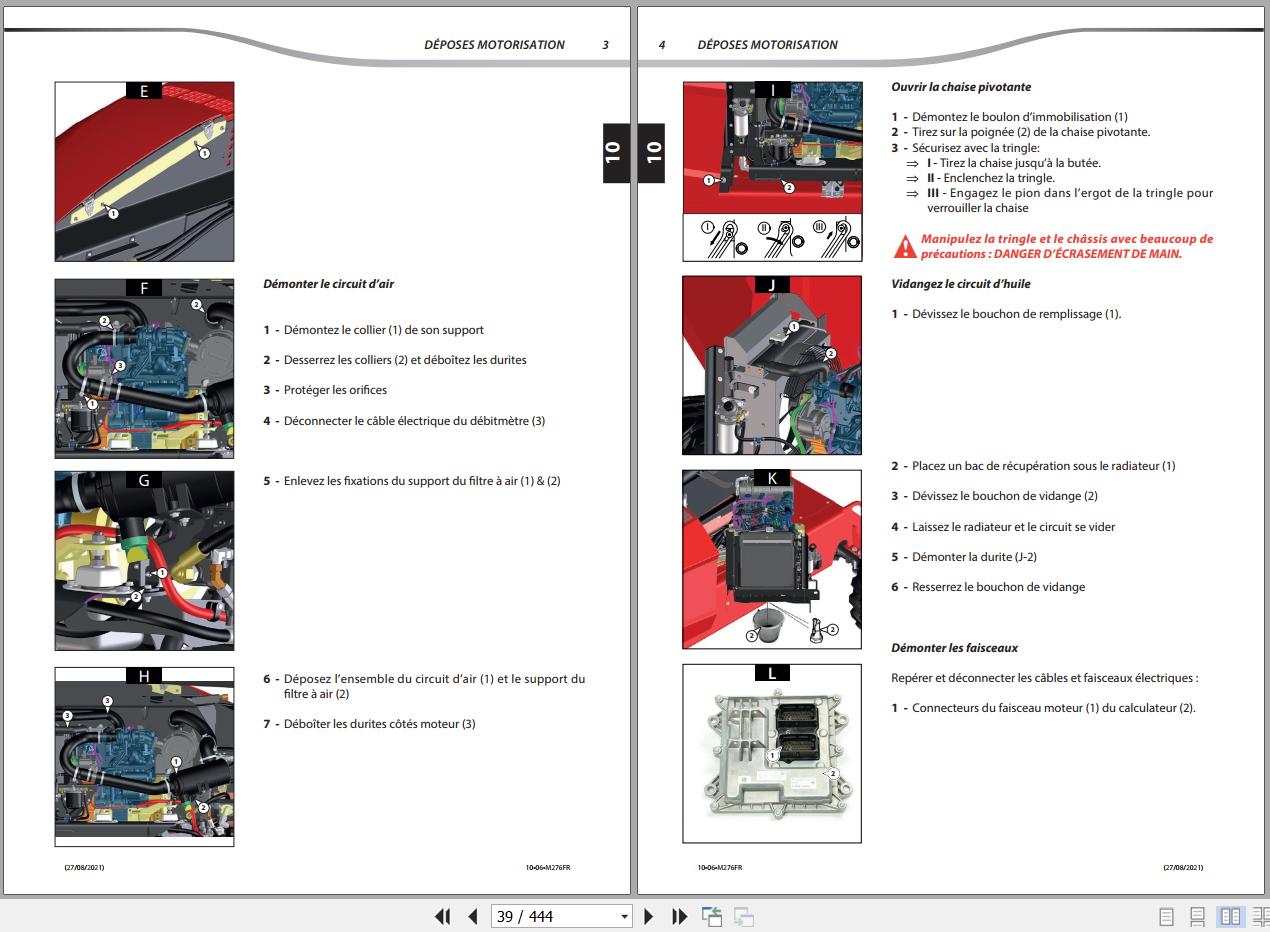The image size is (1270, 932).
Task: Jump to the last page
Action: [x=680, y=916]
